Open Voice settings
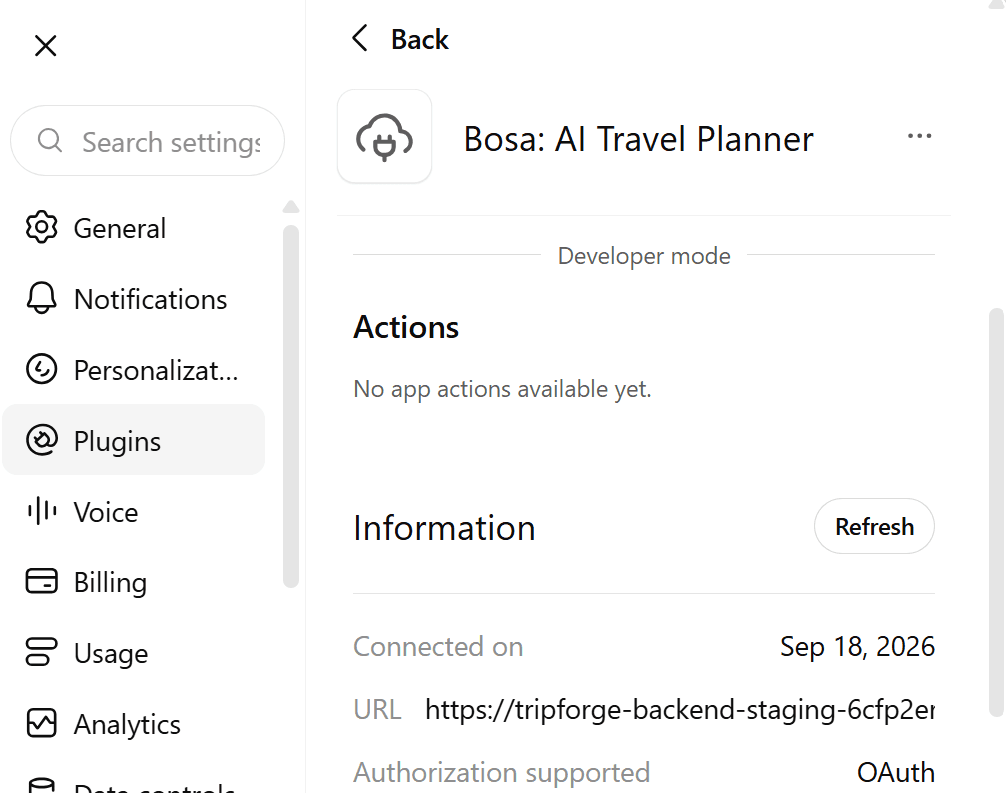Screen dimensions: 1006x793 133,512
